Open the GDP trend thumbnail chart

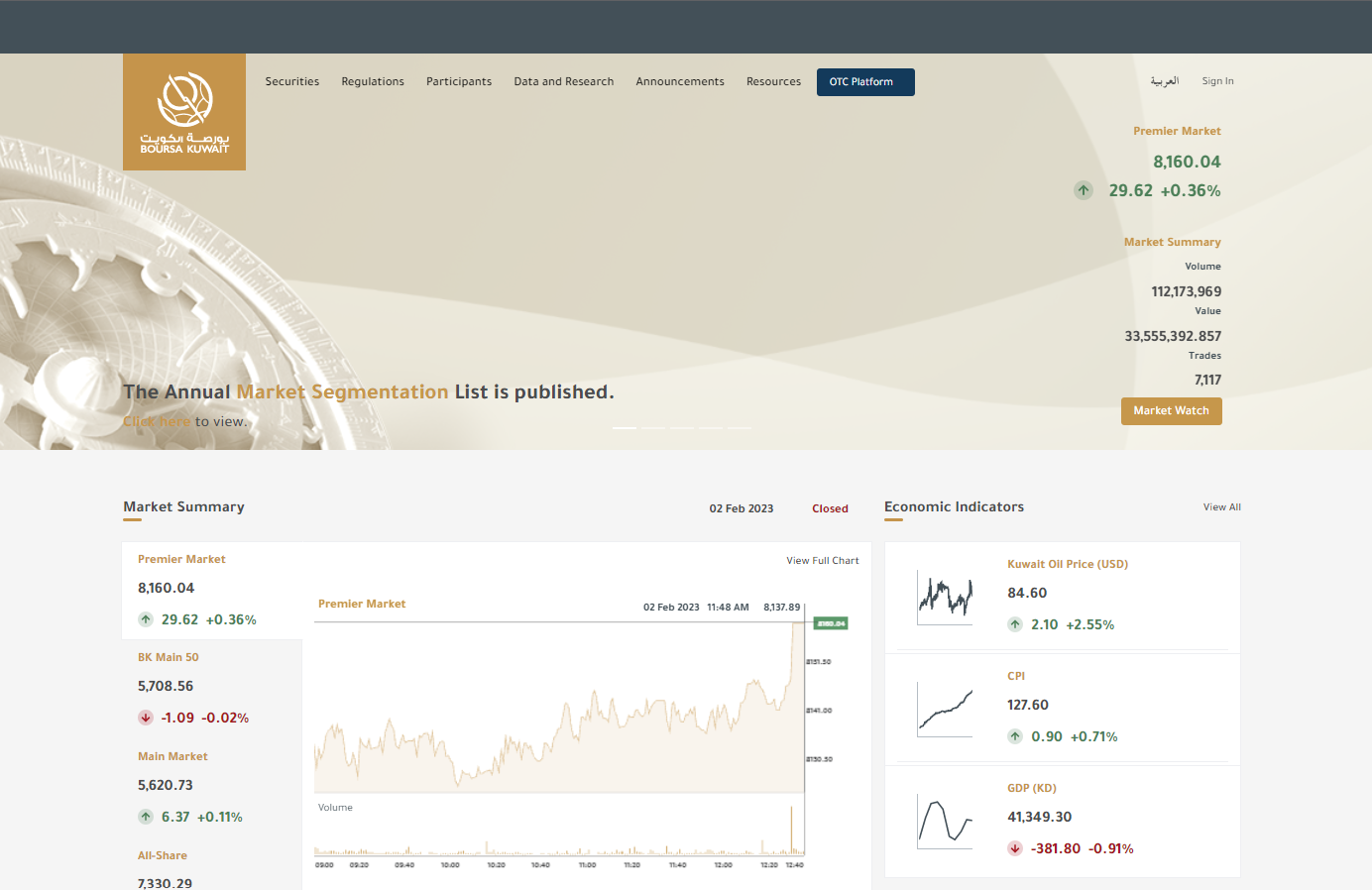coord(945,821)
